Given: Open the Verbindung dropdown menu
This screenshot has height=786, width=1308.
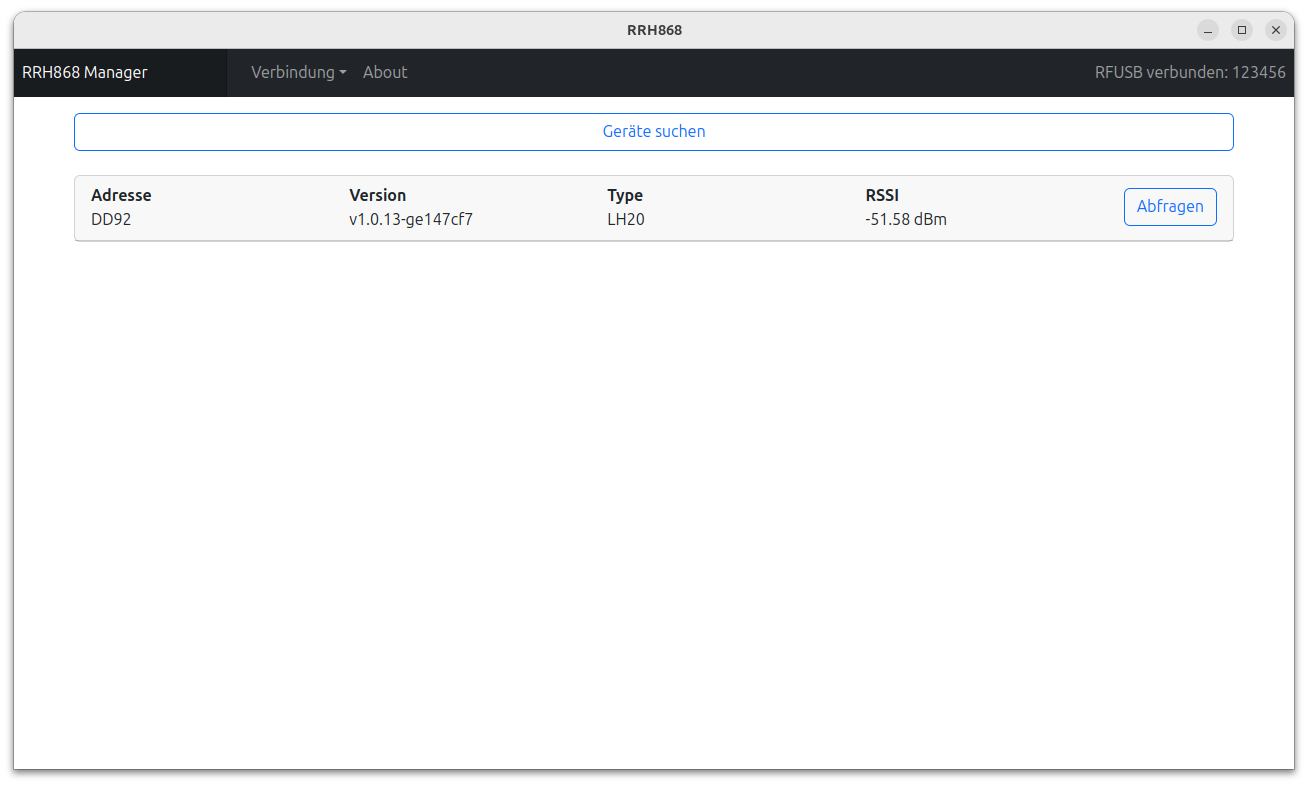Looking at the screenshot, I should click(297, 72).
